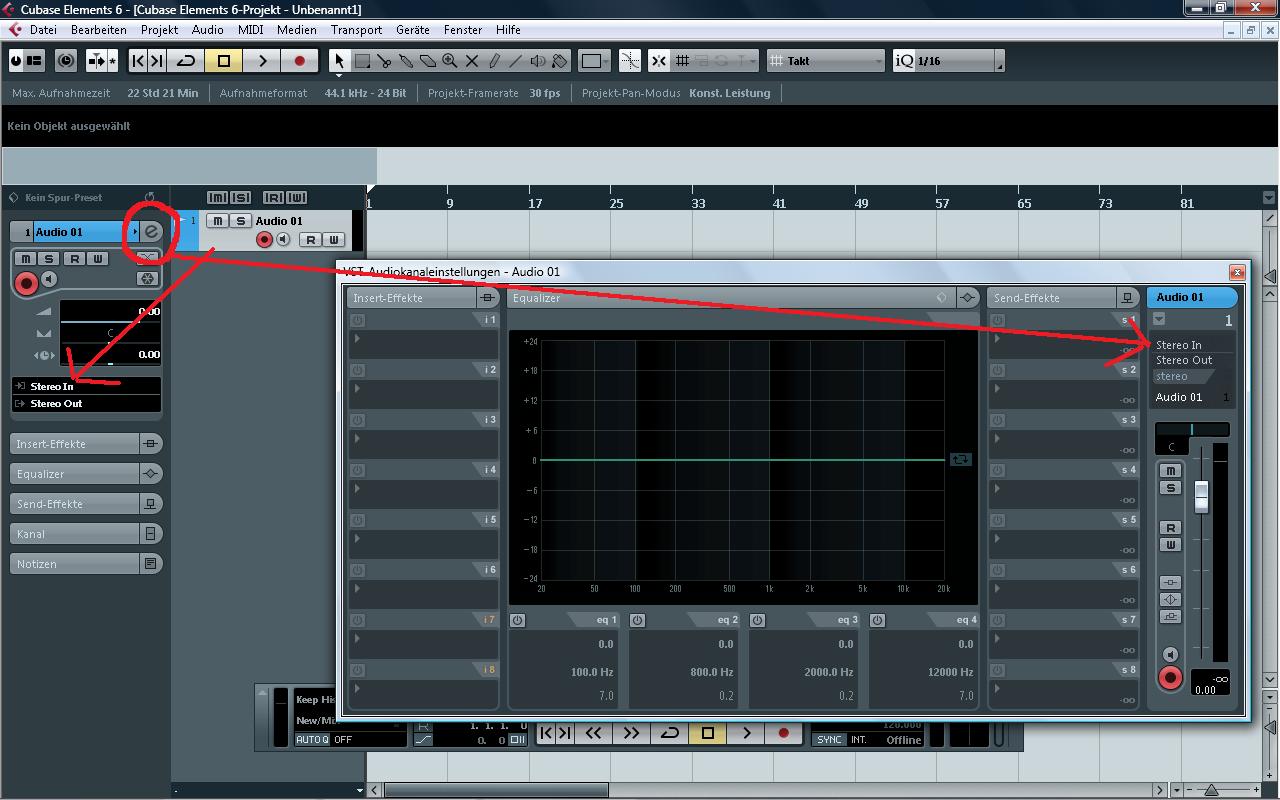Select the Line tool

point(516,61)
